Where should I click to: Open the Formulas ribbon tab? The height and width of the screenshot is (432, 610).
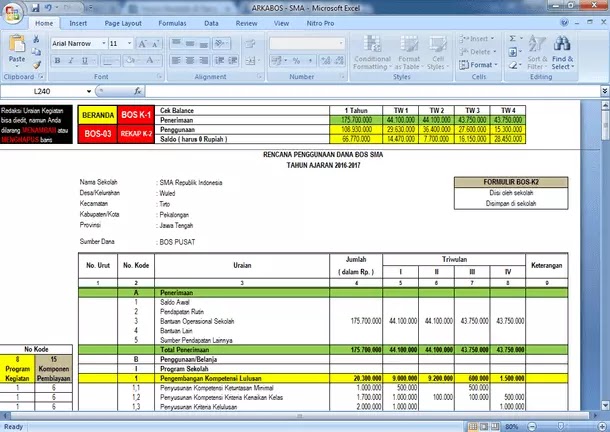[172, 23]
